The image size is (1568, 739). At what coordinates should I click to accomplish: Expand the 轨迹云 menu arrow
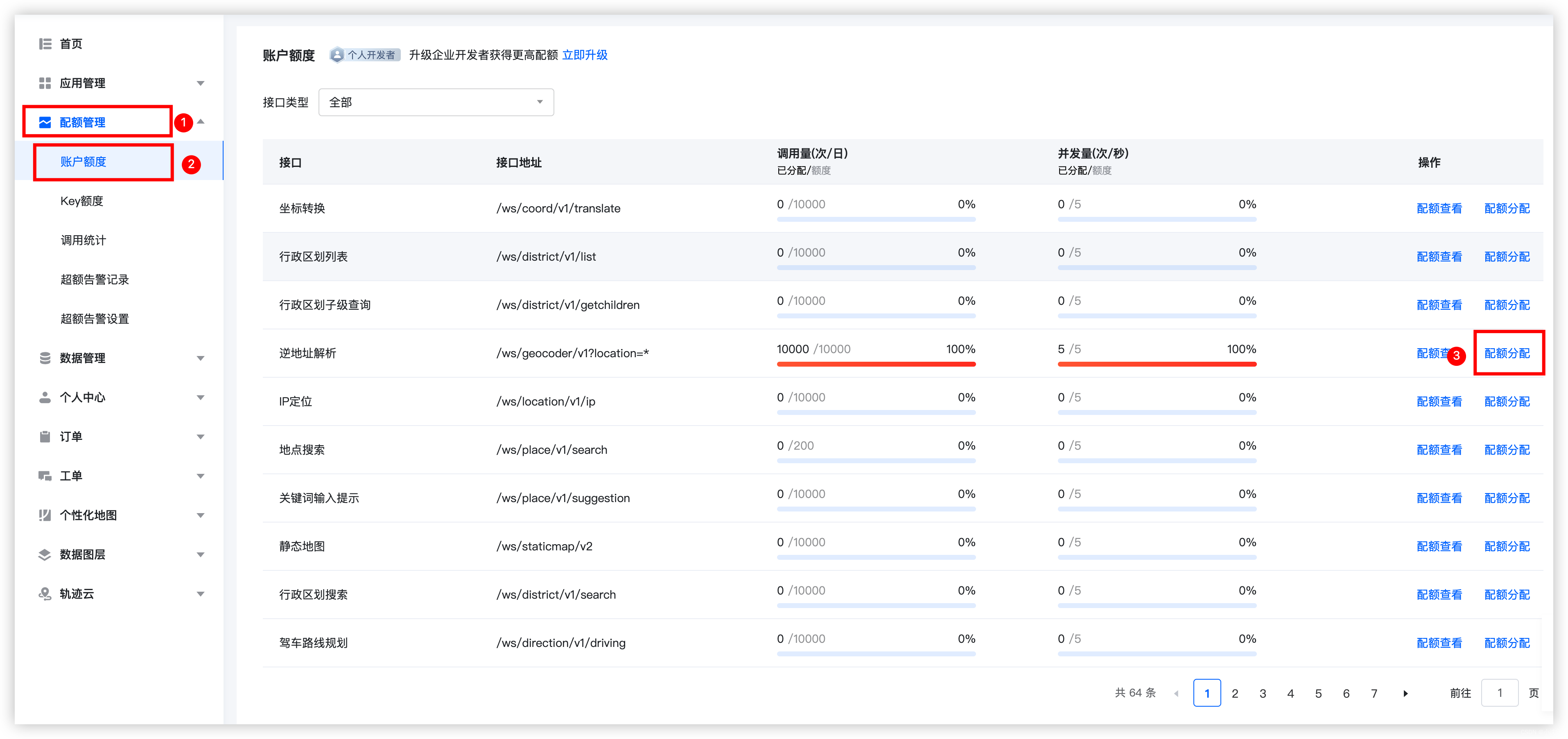tap(200, 594)
